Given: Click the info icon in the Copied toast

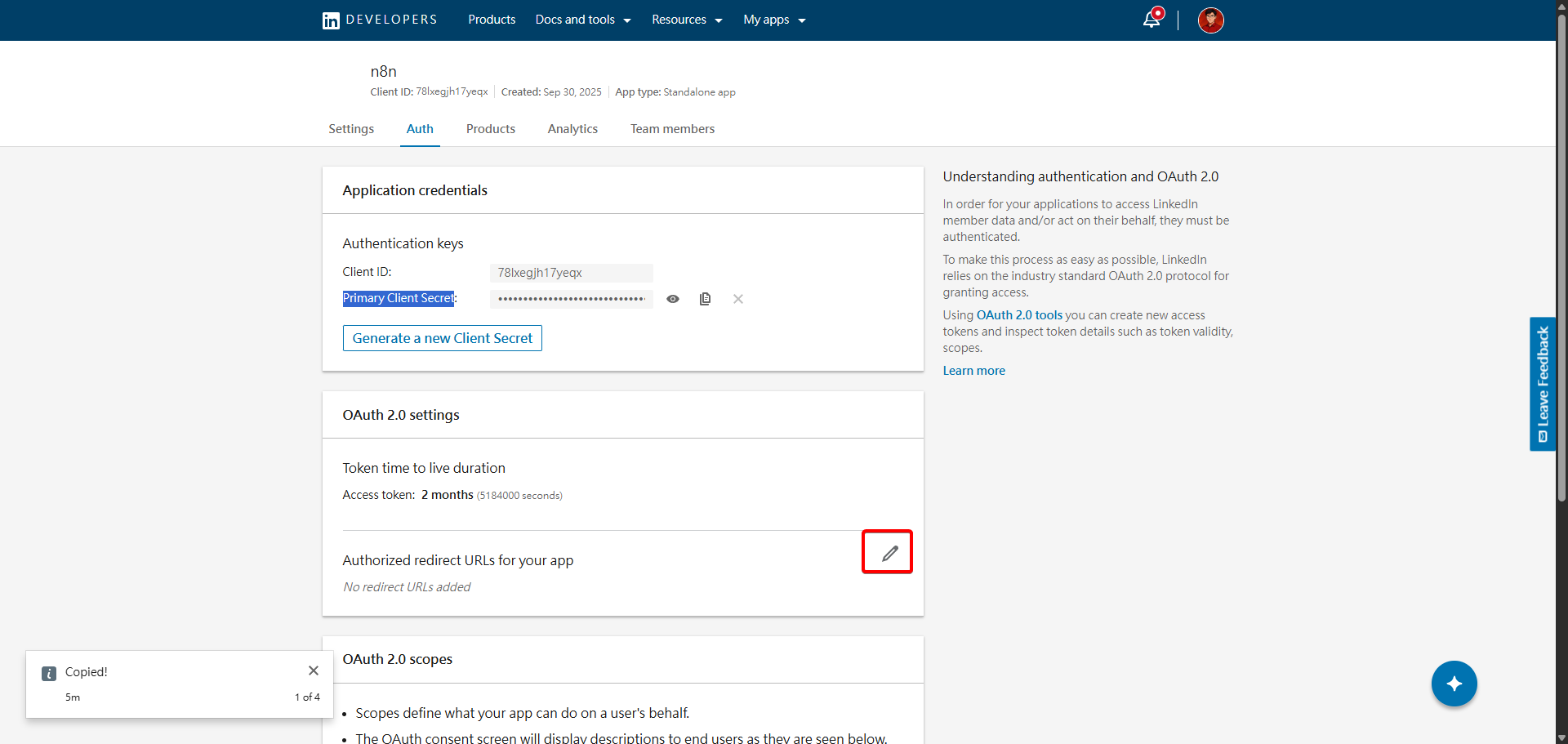Looking at the screenshot, I should (x=48, y=673).
